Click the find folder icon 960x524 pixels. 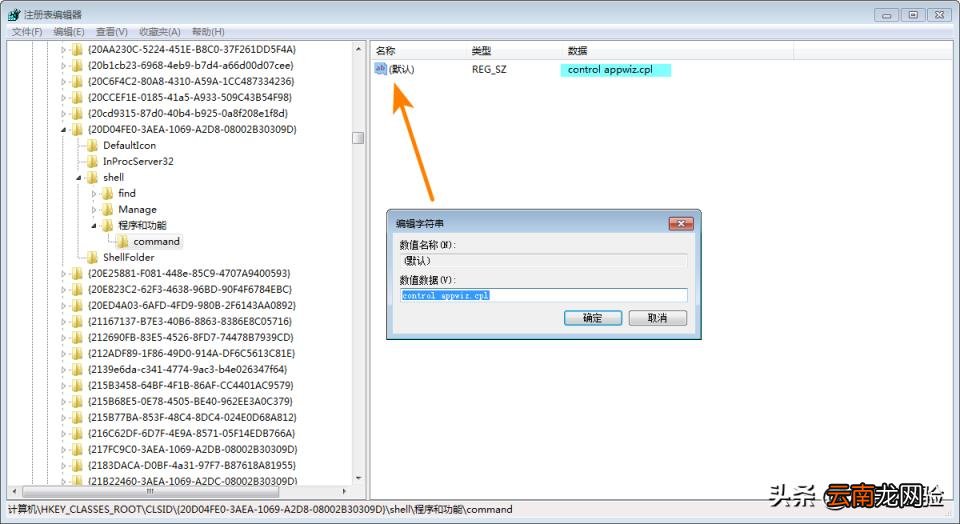point(108,193)
